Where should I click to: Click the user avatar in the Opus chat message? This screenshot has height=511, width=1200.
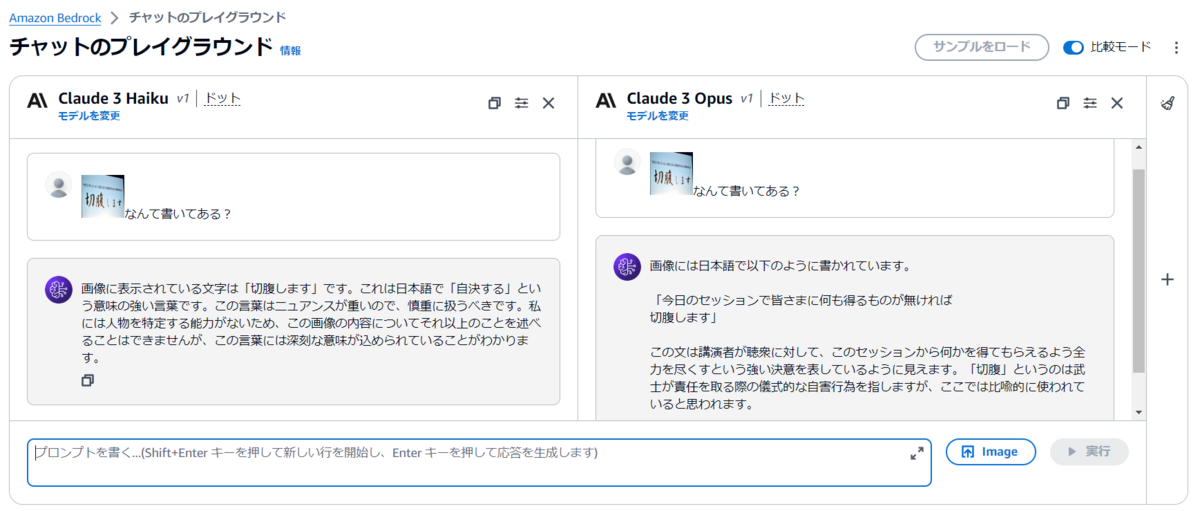(627, 162)
